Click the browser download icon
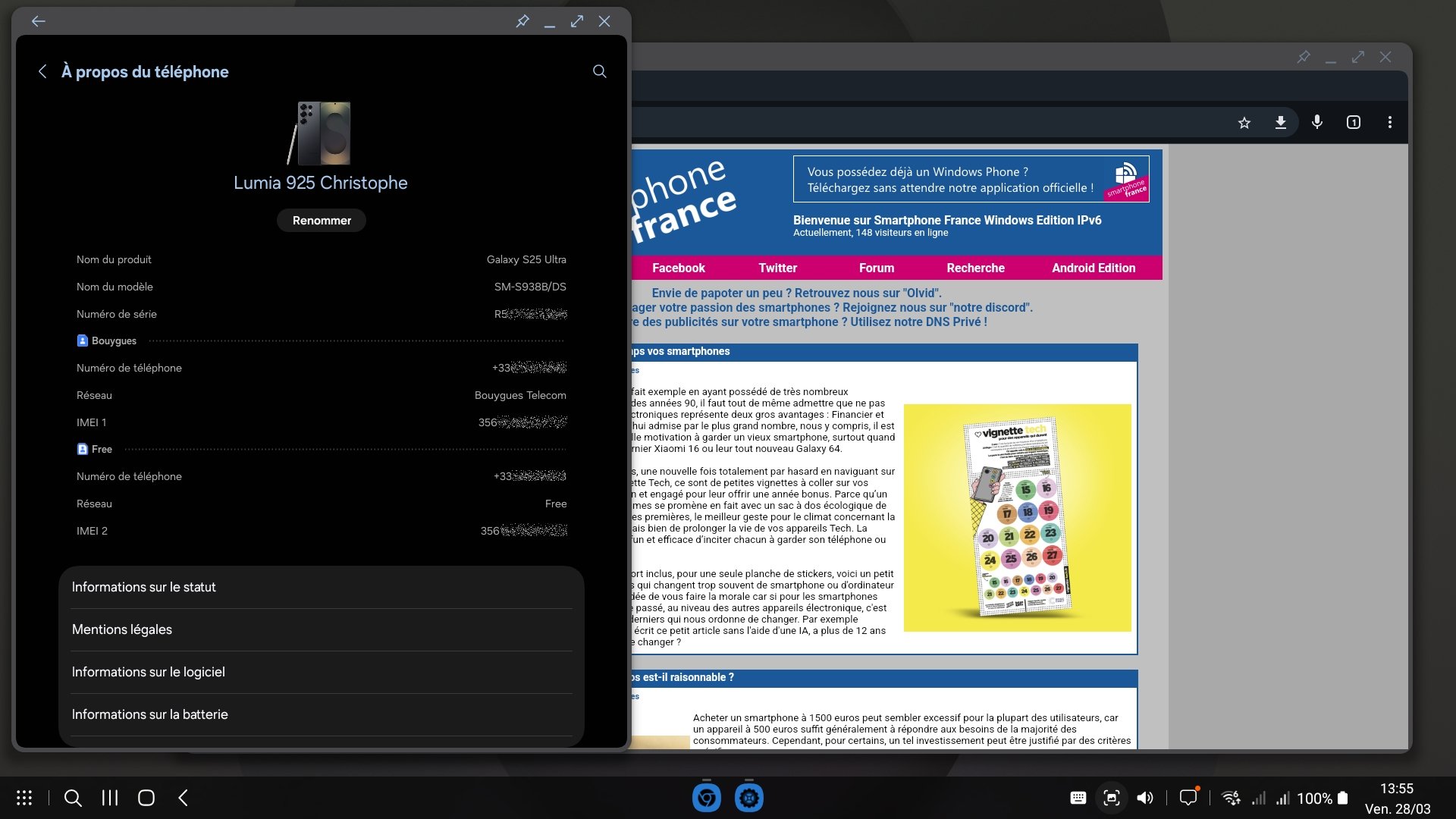The height and width of the screenshot is (819, 1456). point(1281,122)
